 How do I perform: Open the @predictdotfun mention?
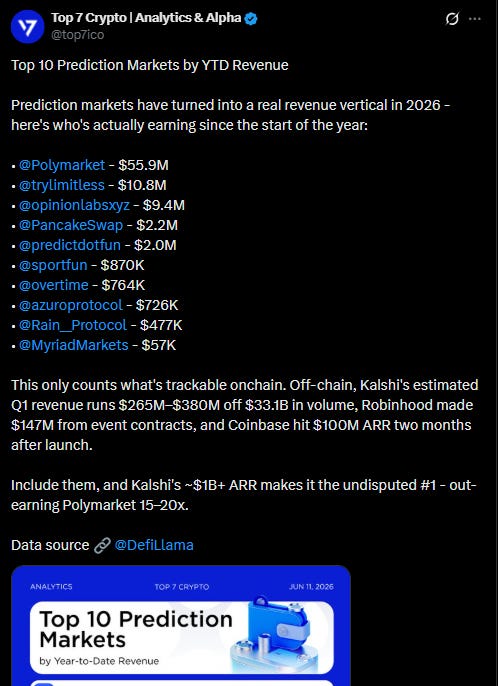70,245
